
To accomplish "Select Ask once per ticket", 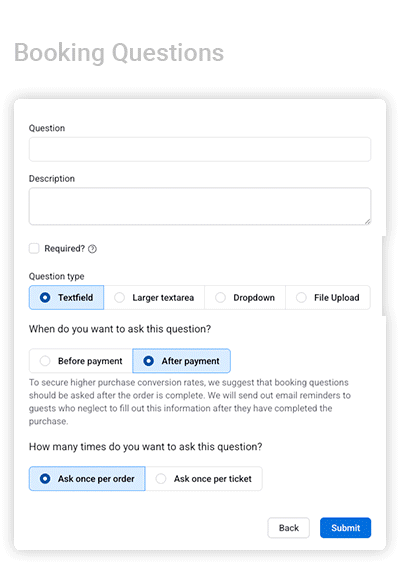I will (203, 478).
